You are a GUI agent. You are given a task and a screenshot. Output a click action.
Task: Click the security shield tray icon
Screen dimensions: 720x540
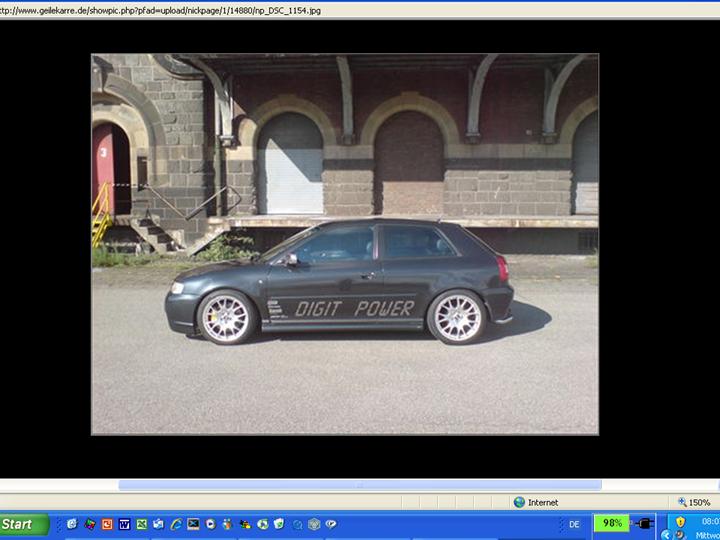tap(681, 522)
